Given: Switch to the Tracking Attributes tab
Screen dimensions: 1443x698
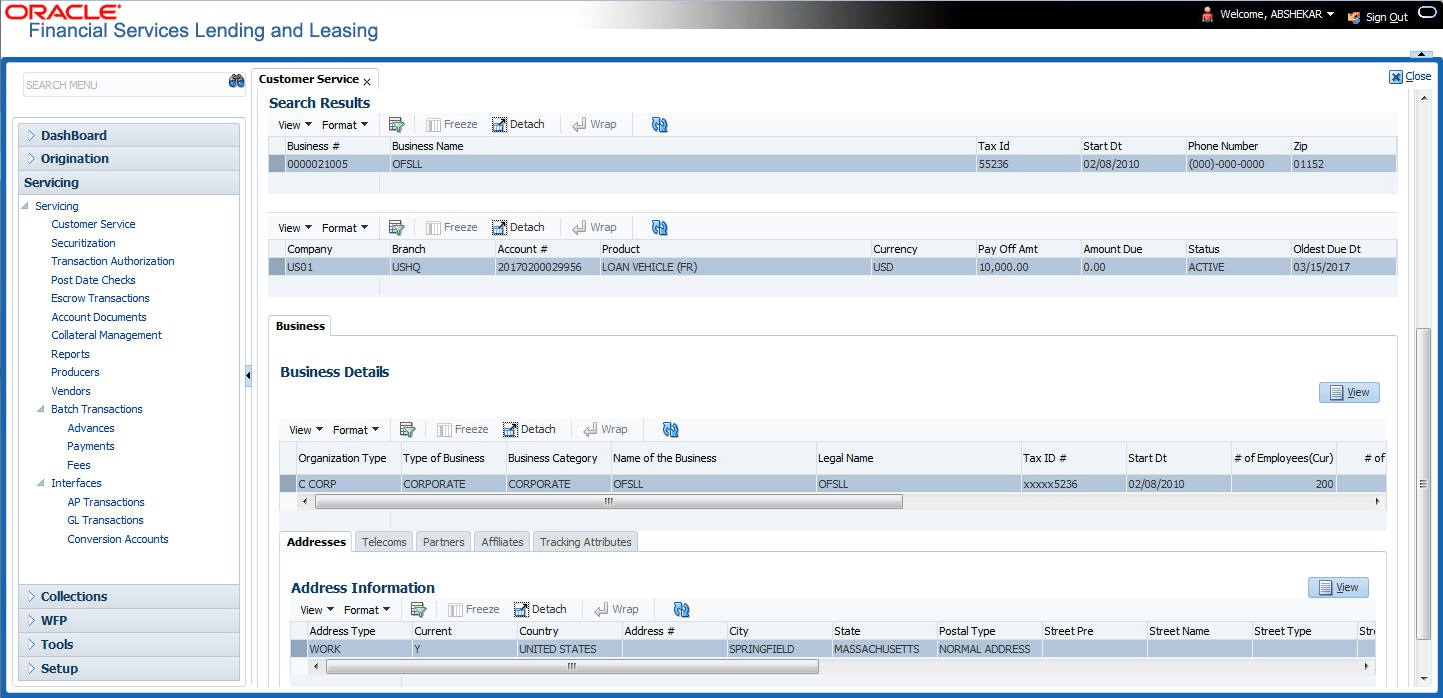Looking at the screenshot, I should pos(585,542).
